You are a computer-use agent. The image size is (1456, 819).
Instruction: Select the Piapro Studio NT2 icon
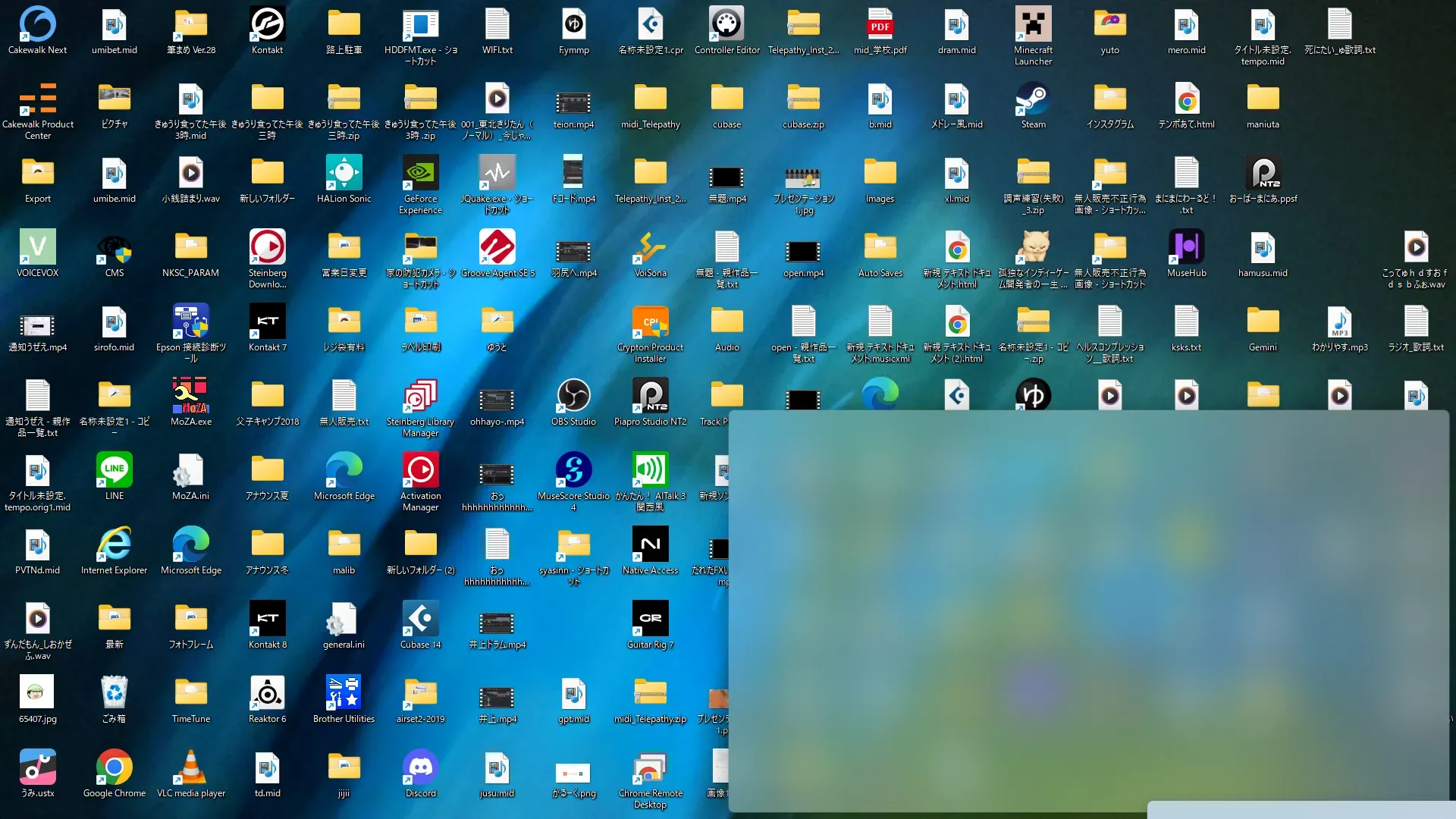[x=650, y=397]
